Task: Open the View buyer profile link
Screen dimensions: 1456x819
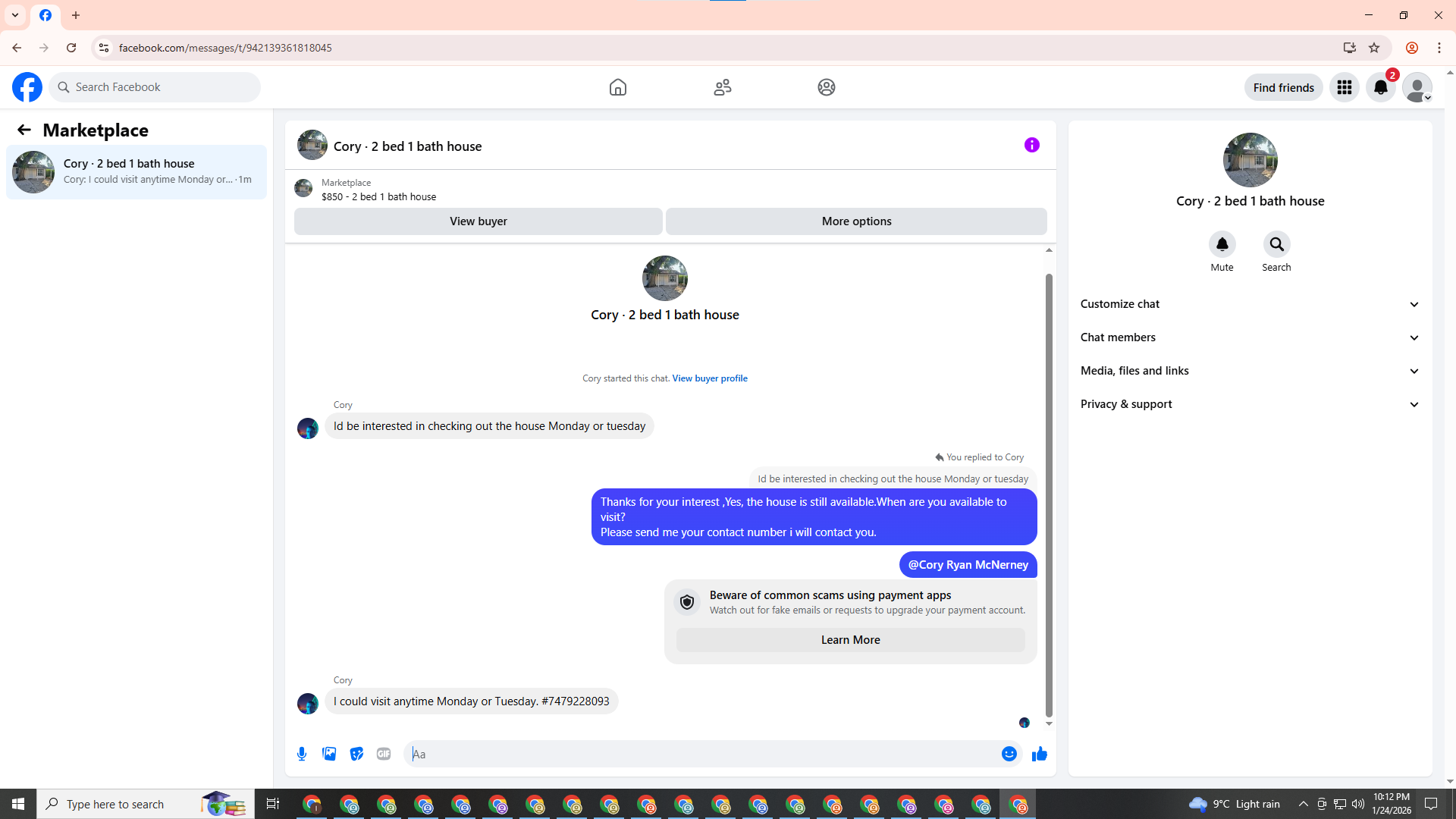Action: (x=709, y=378)
